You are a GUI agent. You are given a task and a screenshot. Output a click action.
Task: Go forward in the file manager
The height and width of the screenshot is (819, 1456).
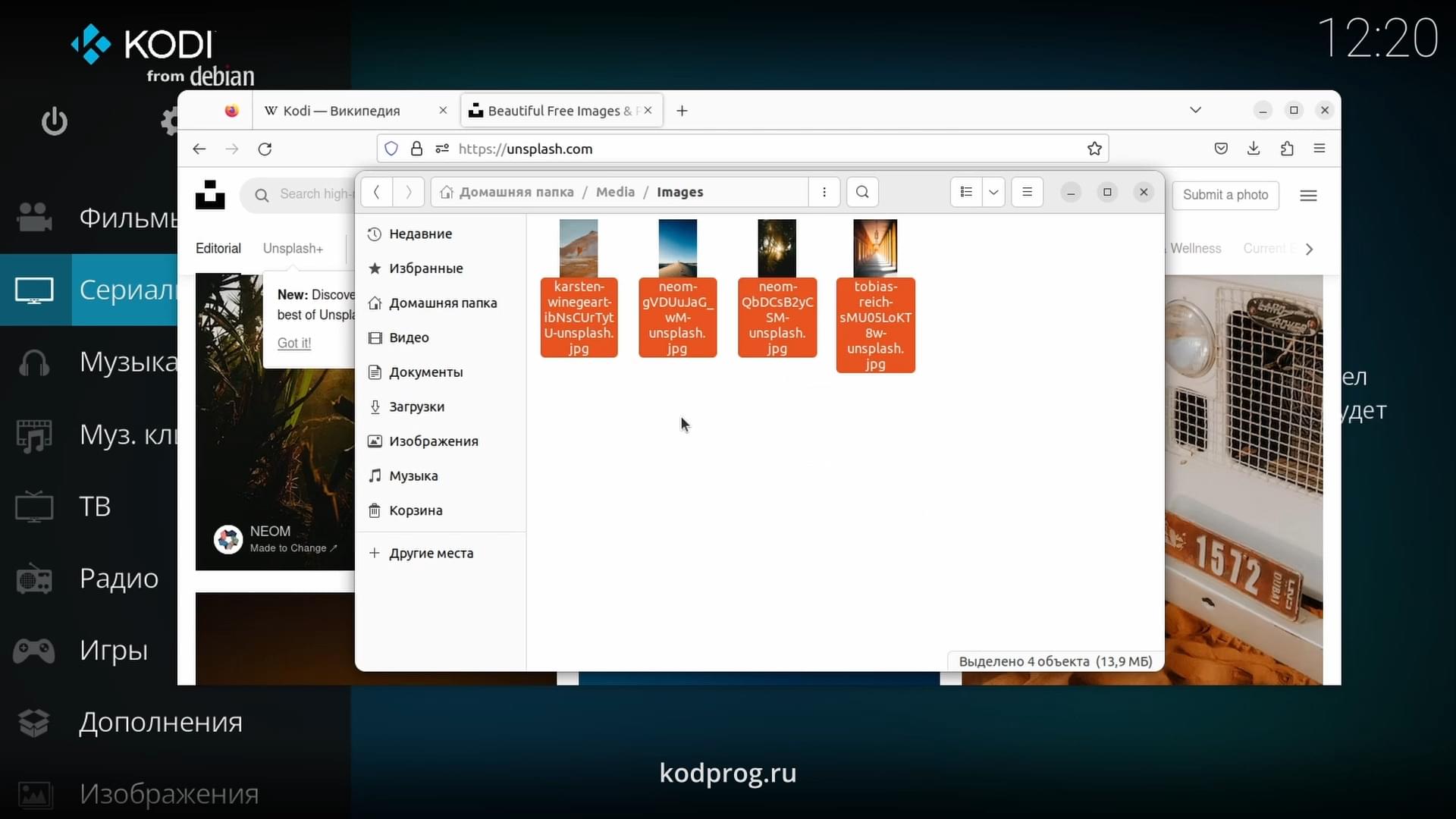point(409,192)
